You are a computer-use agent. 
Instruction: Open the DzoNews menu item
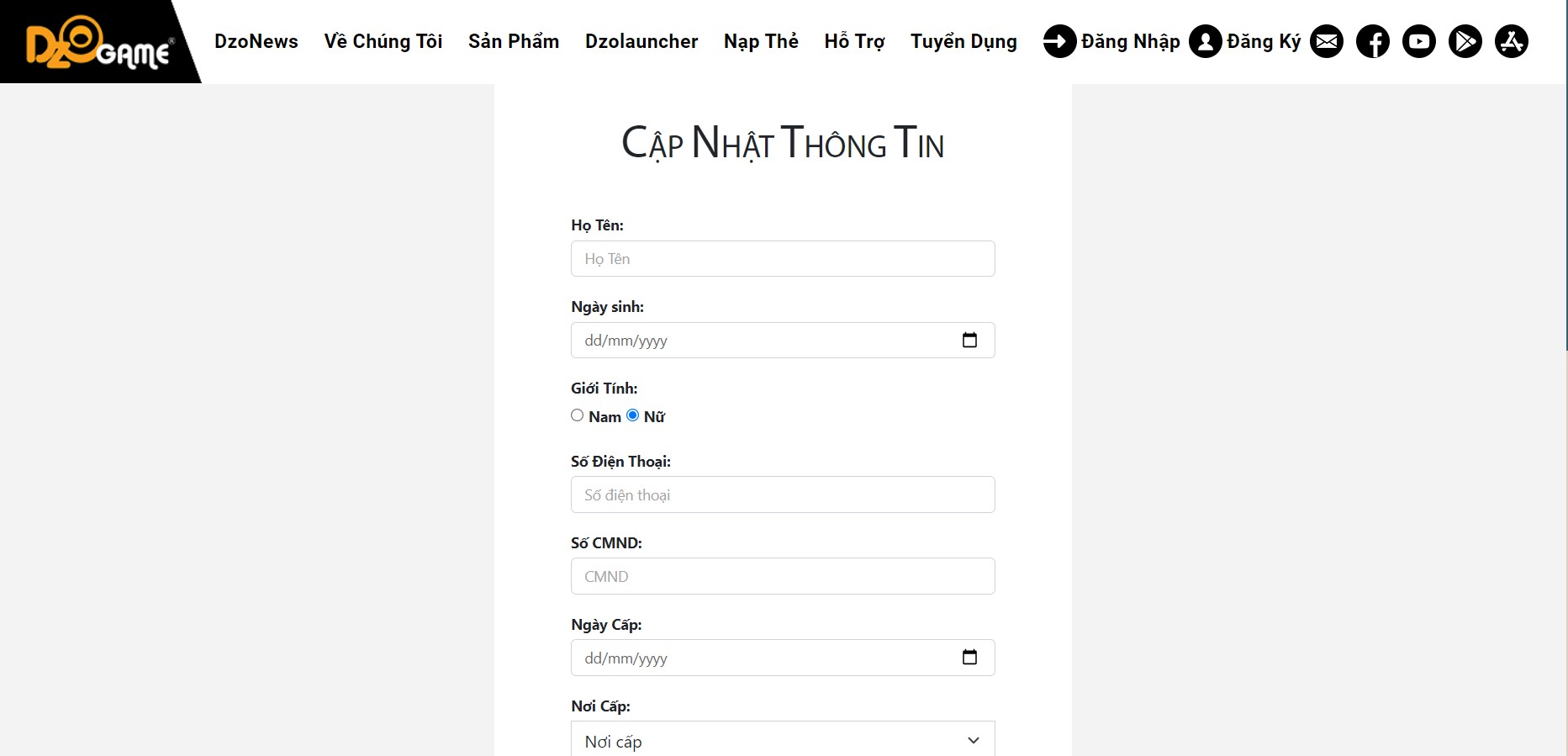click(256, 41)
